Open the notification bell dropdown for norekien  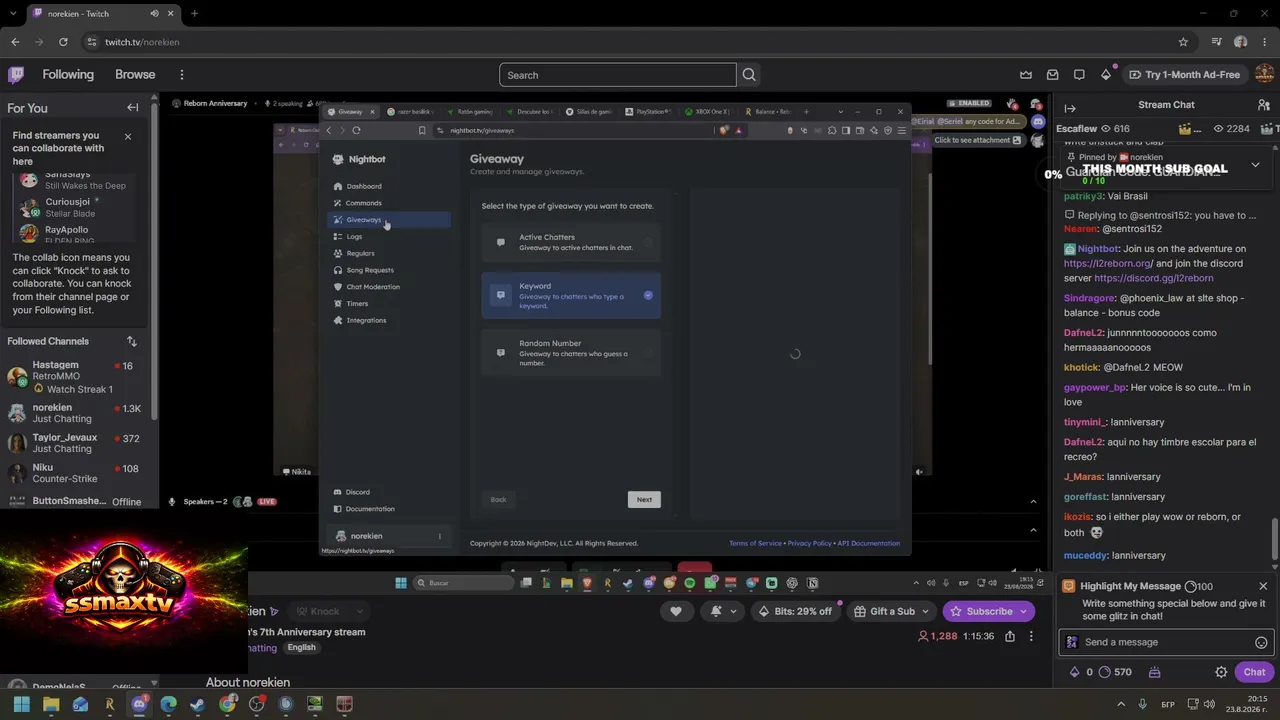pos(723,611)
